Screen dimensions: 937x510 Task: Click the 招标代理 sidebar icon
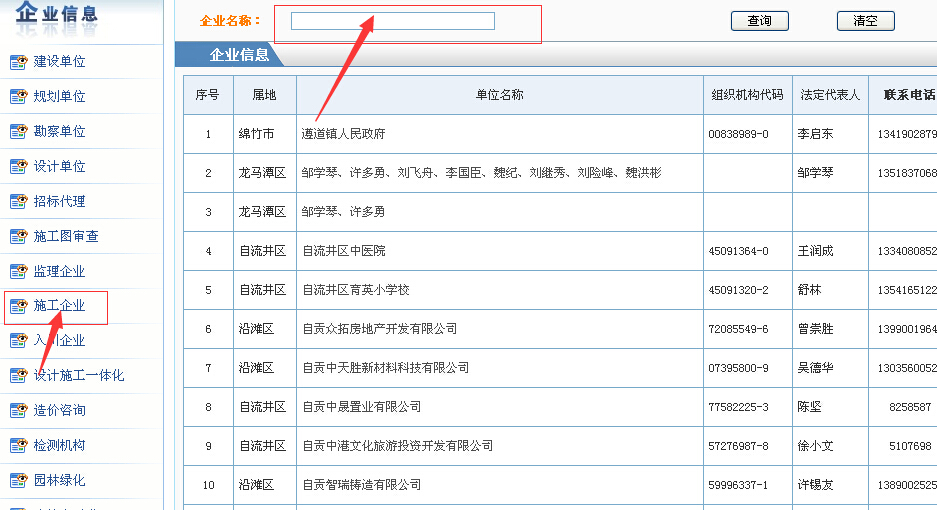point(18,202)
